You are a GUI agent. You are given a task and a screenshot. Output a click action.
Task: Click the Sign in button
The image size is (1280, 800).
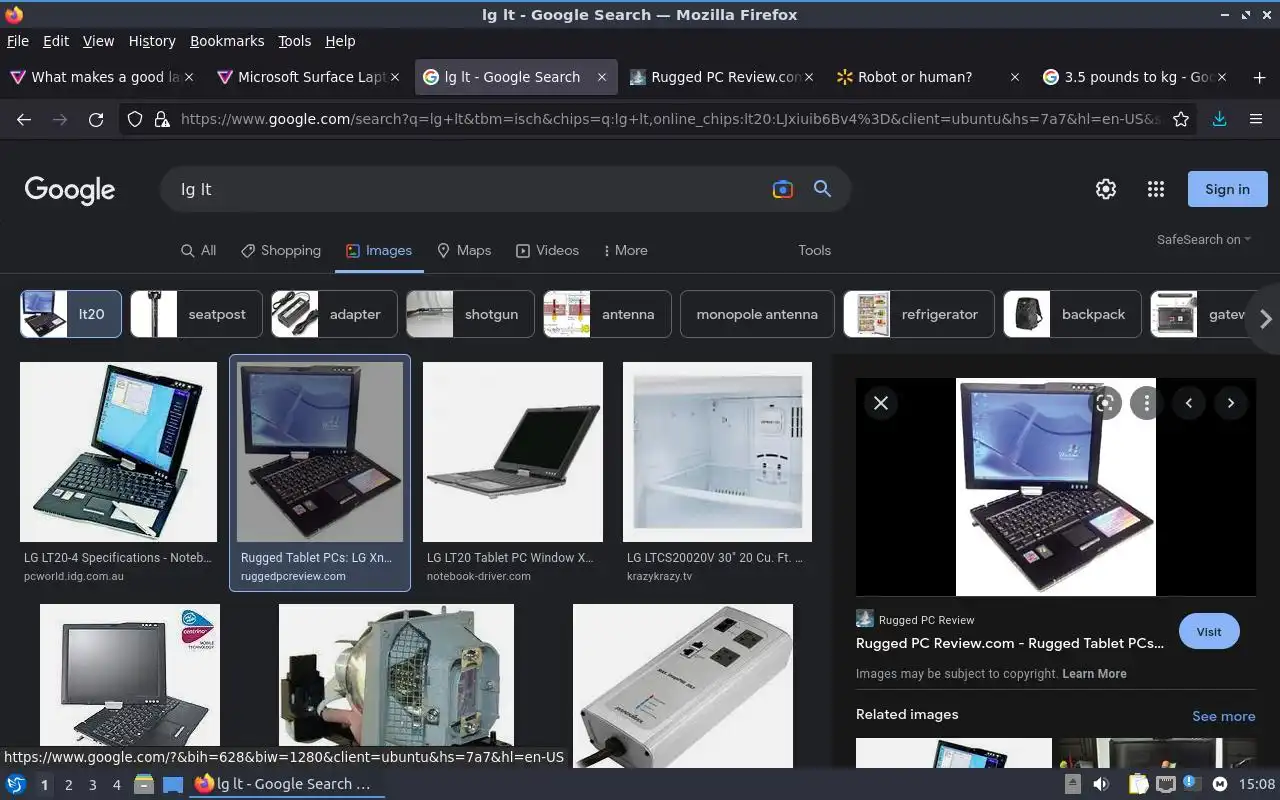(x=1227, y=189)
